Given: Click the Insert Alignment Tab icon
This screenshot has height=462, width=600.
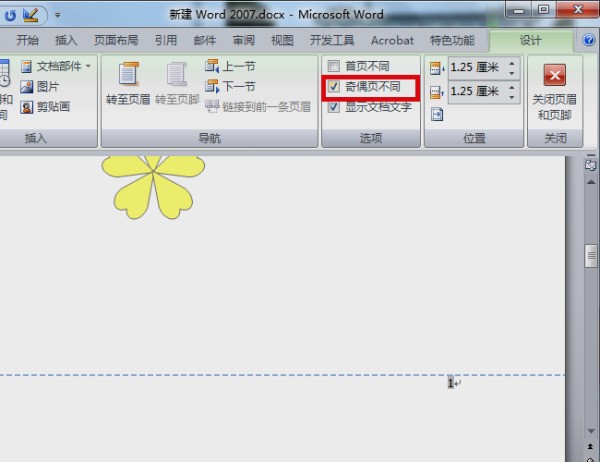Looking at the screenshot, I should point(436,114).
